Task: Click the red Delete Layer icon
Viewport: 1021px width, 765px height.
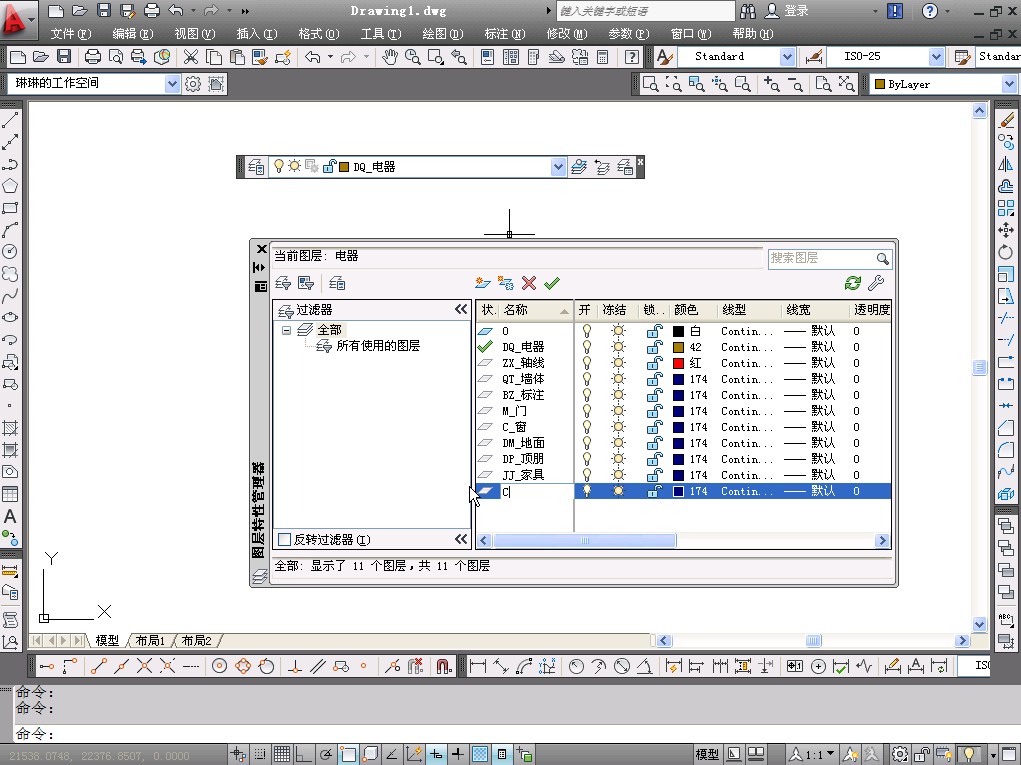Action: 529,284
